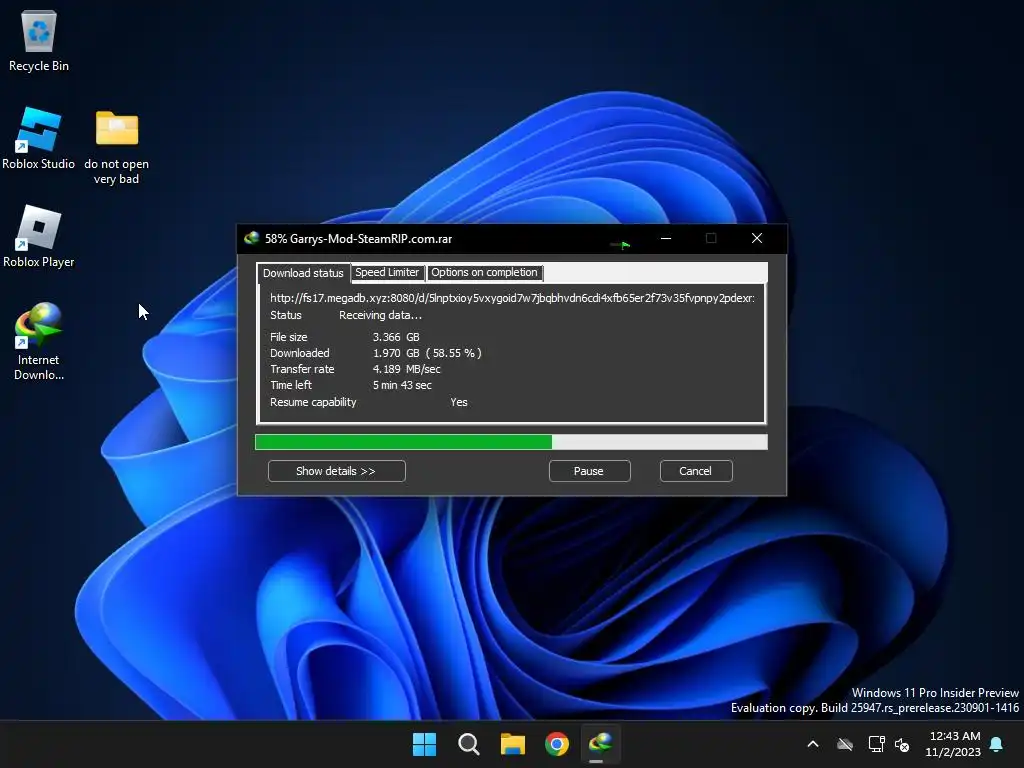Open the clock and date flyout

pyautogui.click(x=953, y=744)
